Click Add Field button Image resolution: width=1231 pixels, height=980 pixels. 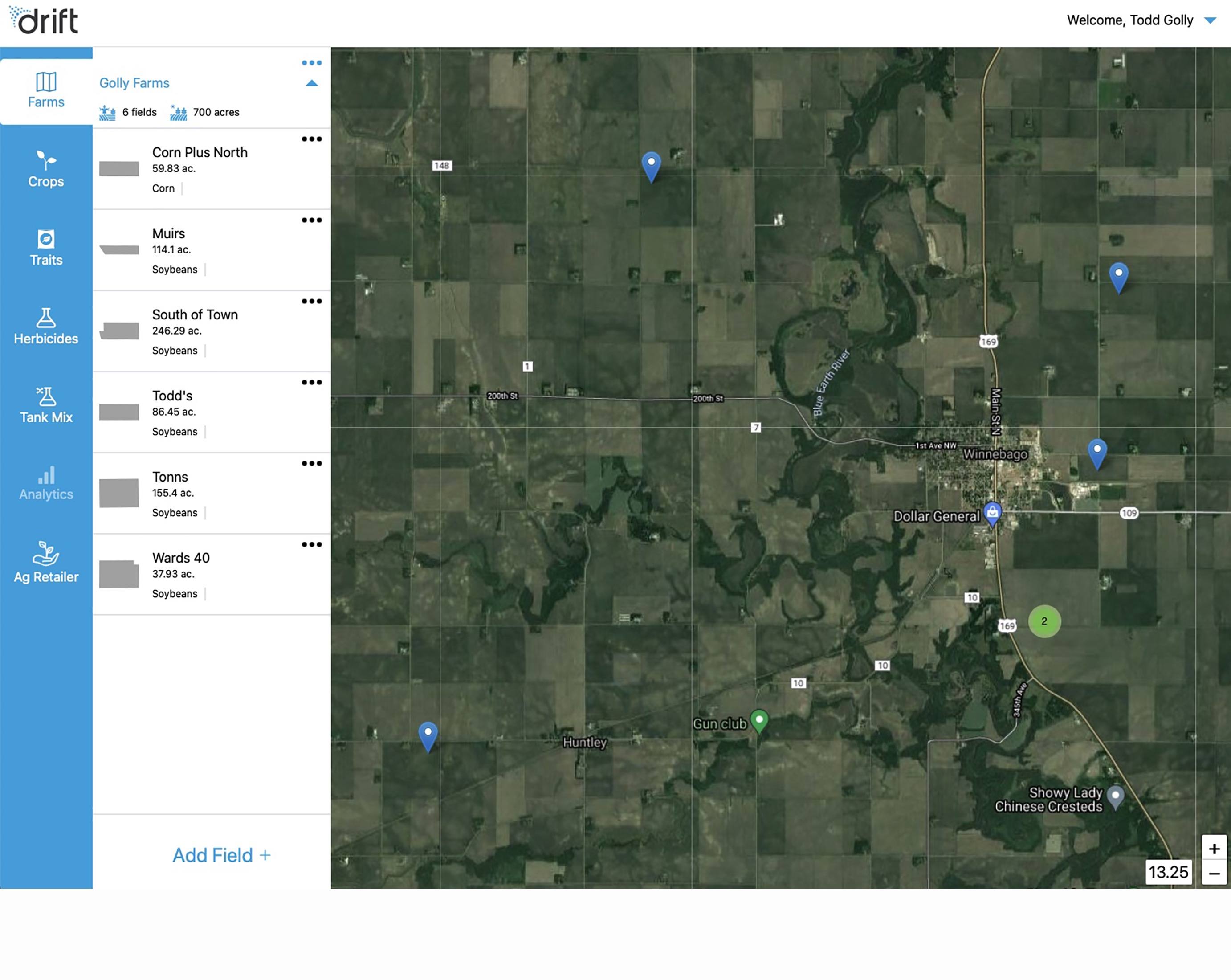tap(221, 855)
